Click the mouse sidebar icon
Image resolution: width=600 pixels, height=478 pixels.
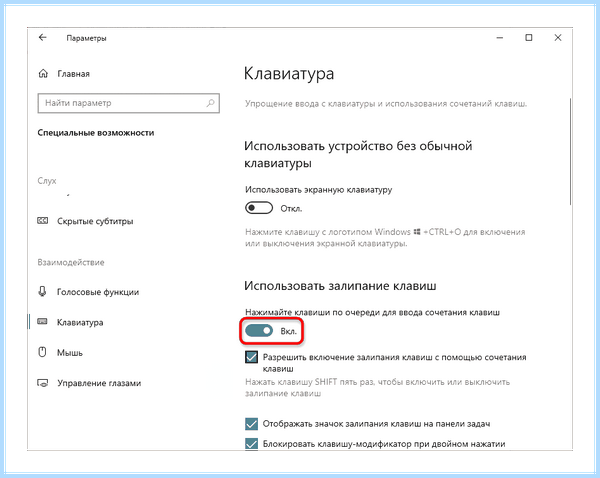(42, 352)
